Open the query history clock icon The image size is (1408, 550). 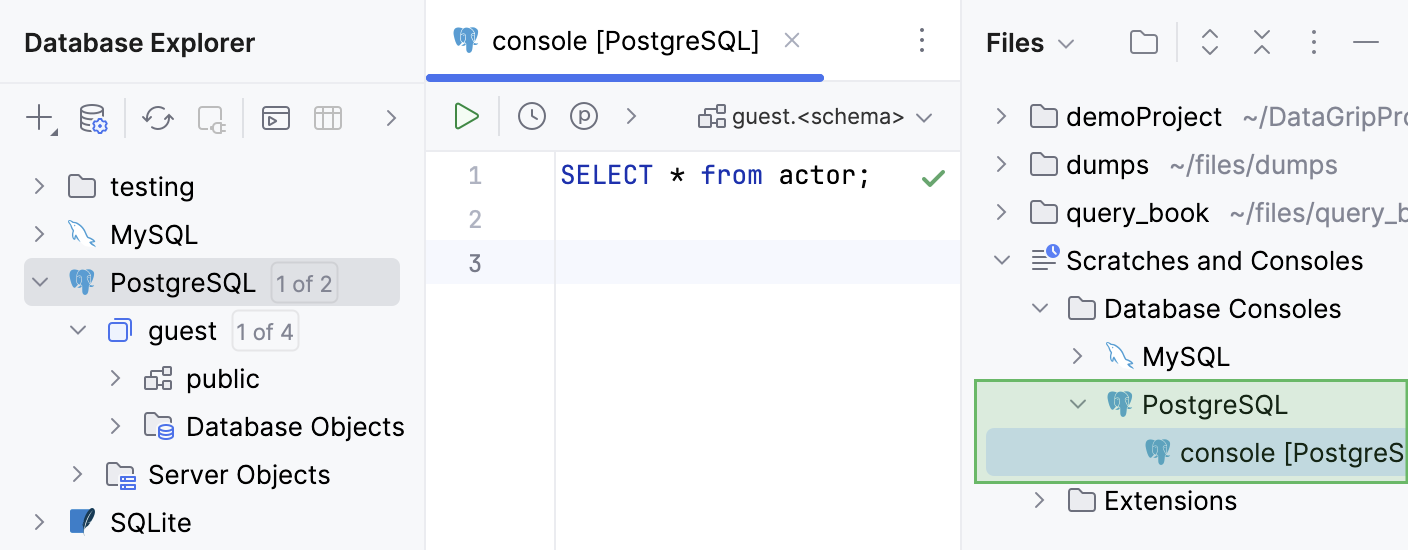[x=532, y=117]
